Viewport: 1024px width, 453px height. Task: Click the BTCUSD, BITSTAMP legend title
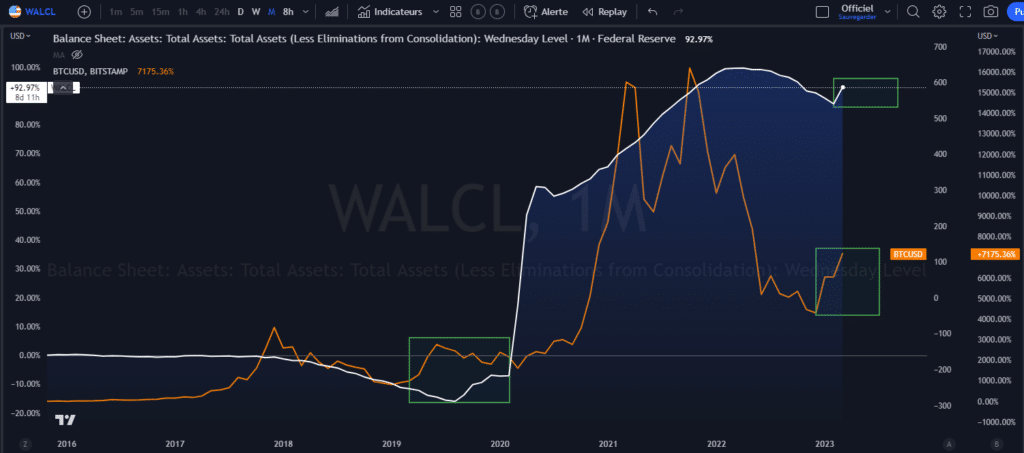point(90,70)
